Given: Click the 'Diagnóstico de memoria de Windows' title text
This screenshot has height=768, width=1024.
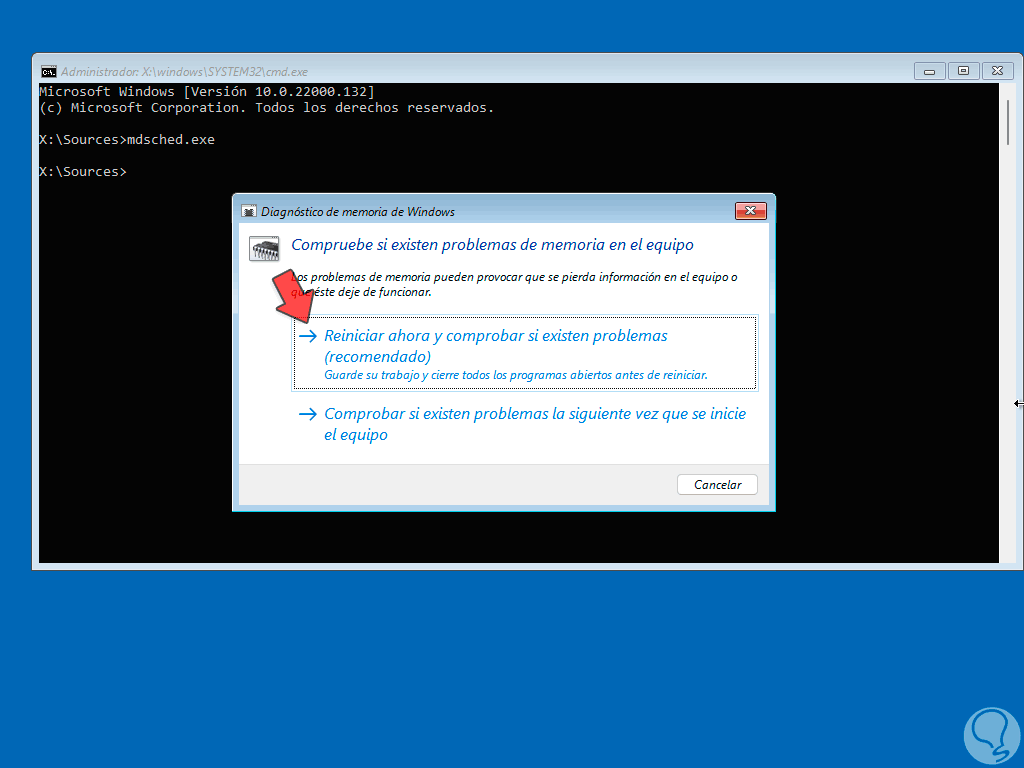Looking at the screenshot, I should tap(358, 212).
